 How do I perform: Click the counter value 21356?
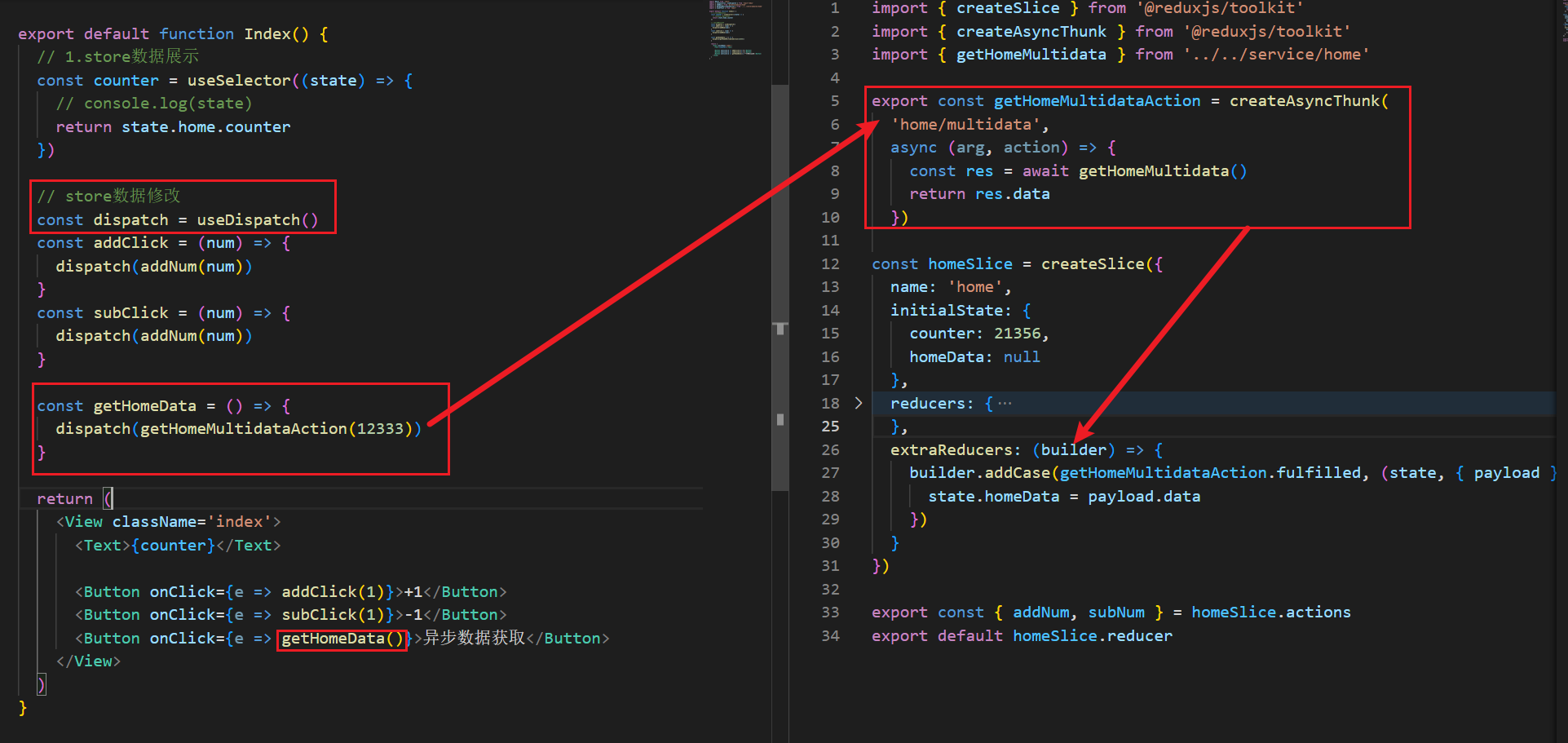[x=1017, y=334]
